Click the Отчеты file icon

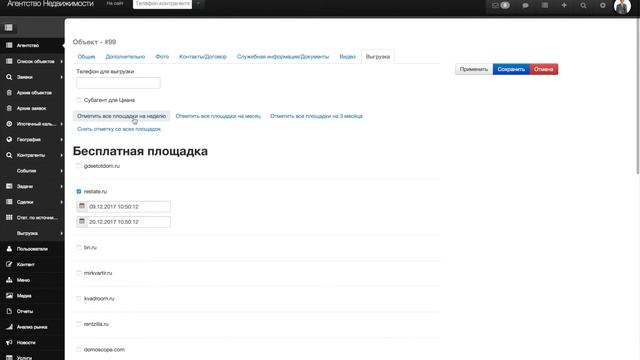(9, 311)
